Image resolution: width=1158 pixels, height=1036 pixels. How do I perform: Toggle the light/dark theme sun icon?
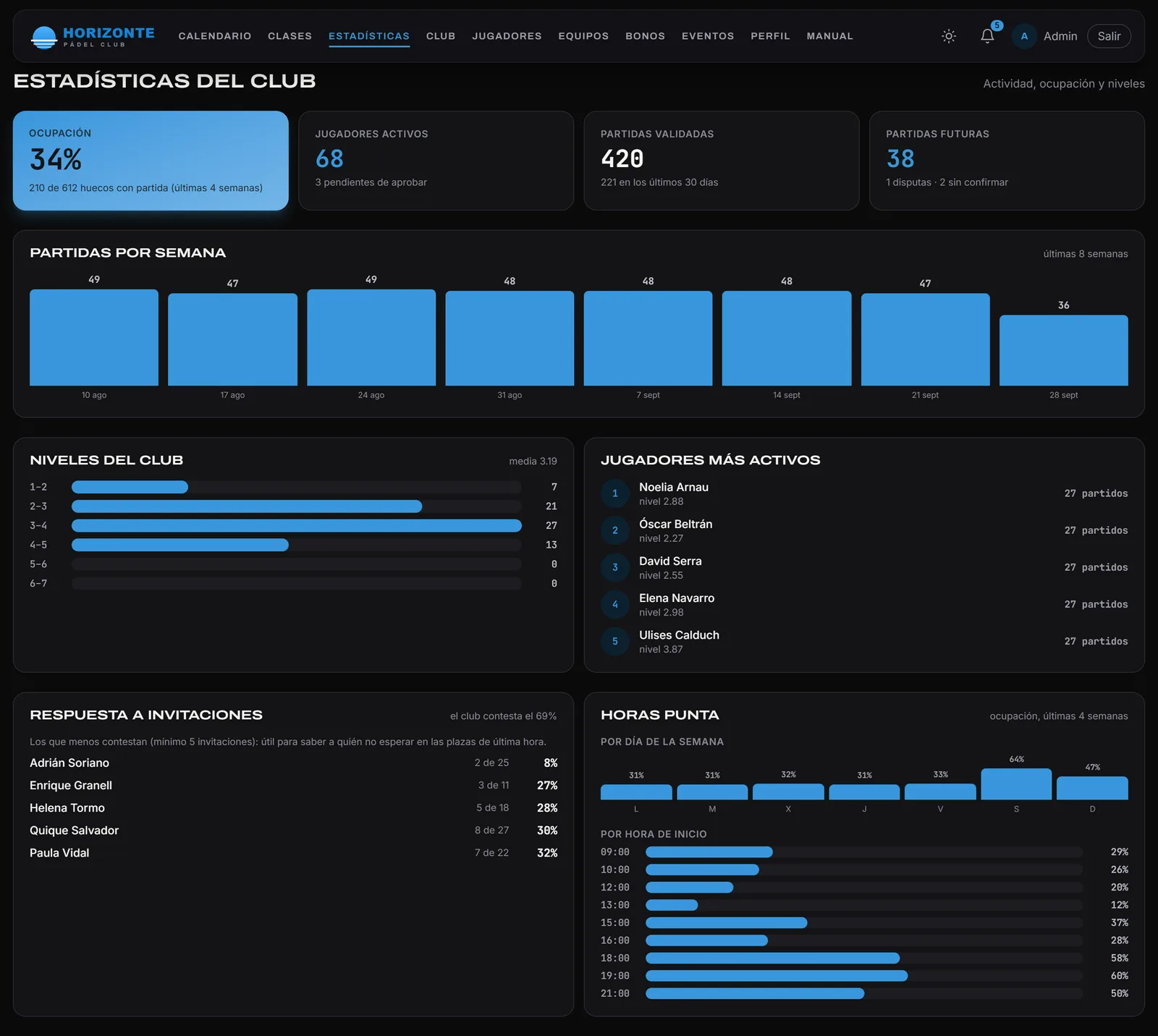coord(949,36)
